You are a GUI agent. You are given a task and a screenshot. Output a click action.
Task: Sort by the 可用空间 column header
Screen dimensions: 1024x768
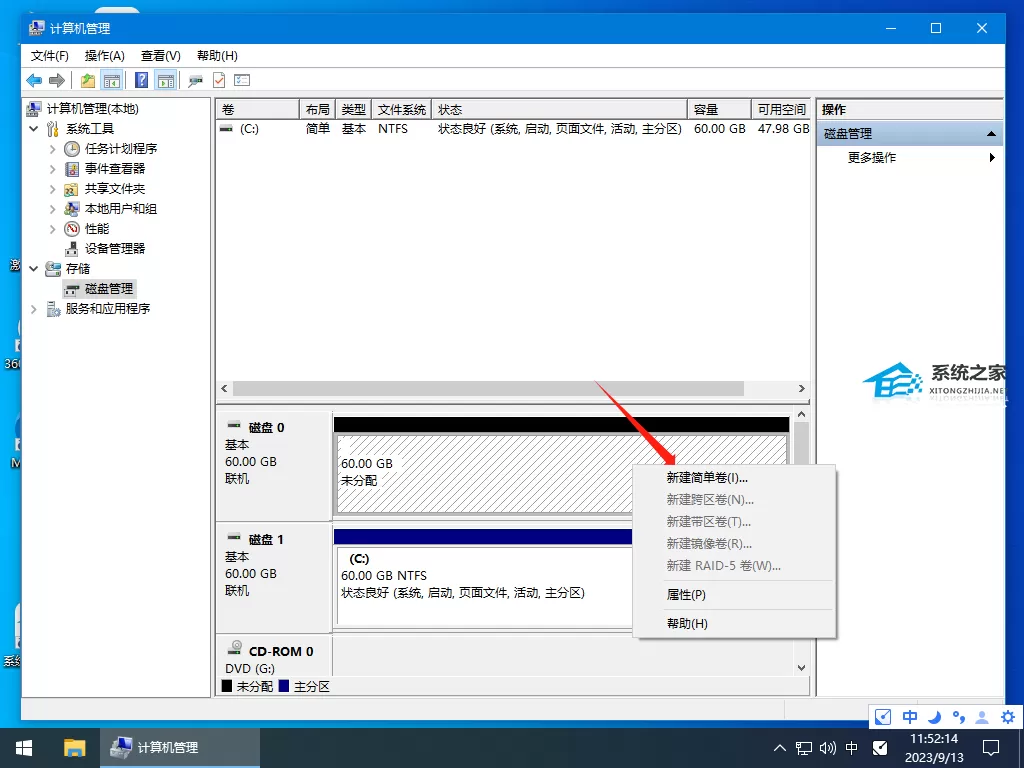point(780,109)
